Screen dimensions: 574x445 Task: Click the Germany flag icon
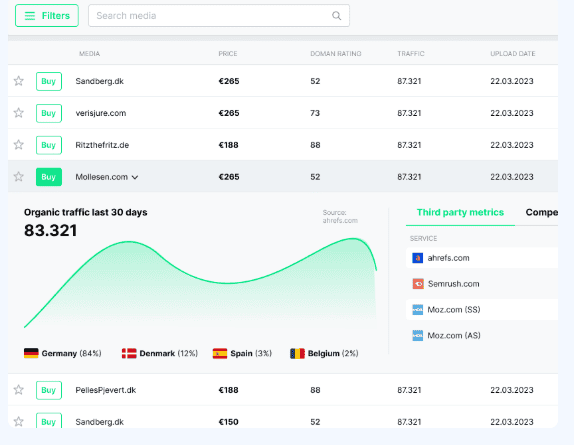(x=31, y=354)
